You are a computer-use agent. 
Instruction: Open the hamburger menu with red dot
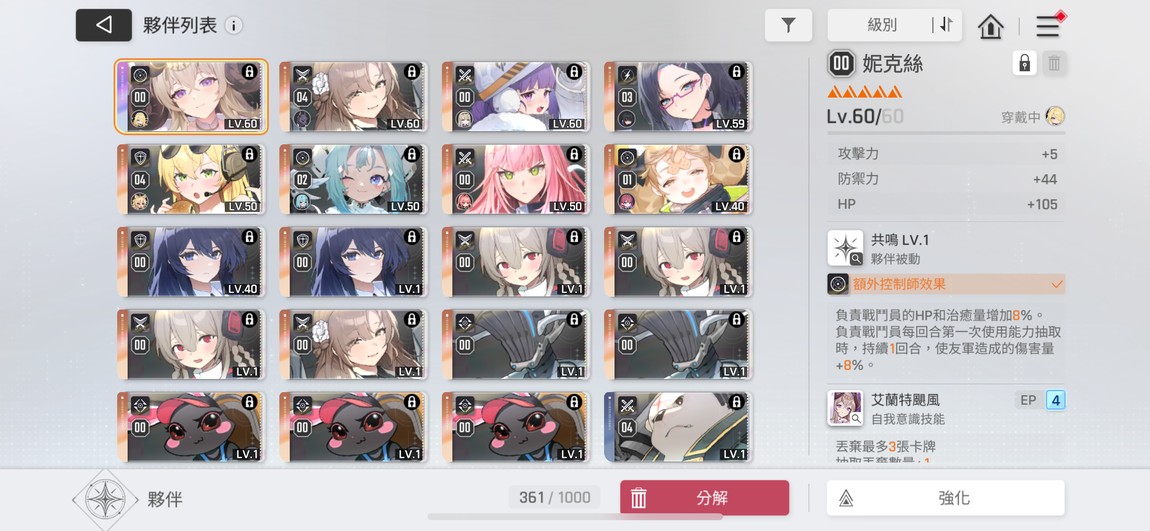pos(1048,26)
